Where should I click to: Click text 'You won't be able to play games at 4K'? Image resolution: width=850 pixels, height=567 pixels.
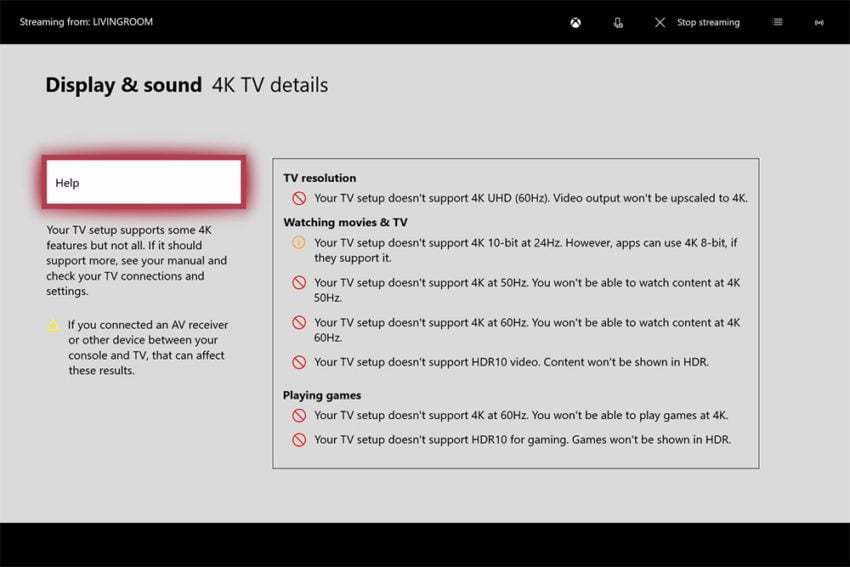(x=630, y=415)
